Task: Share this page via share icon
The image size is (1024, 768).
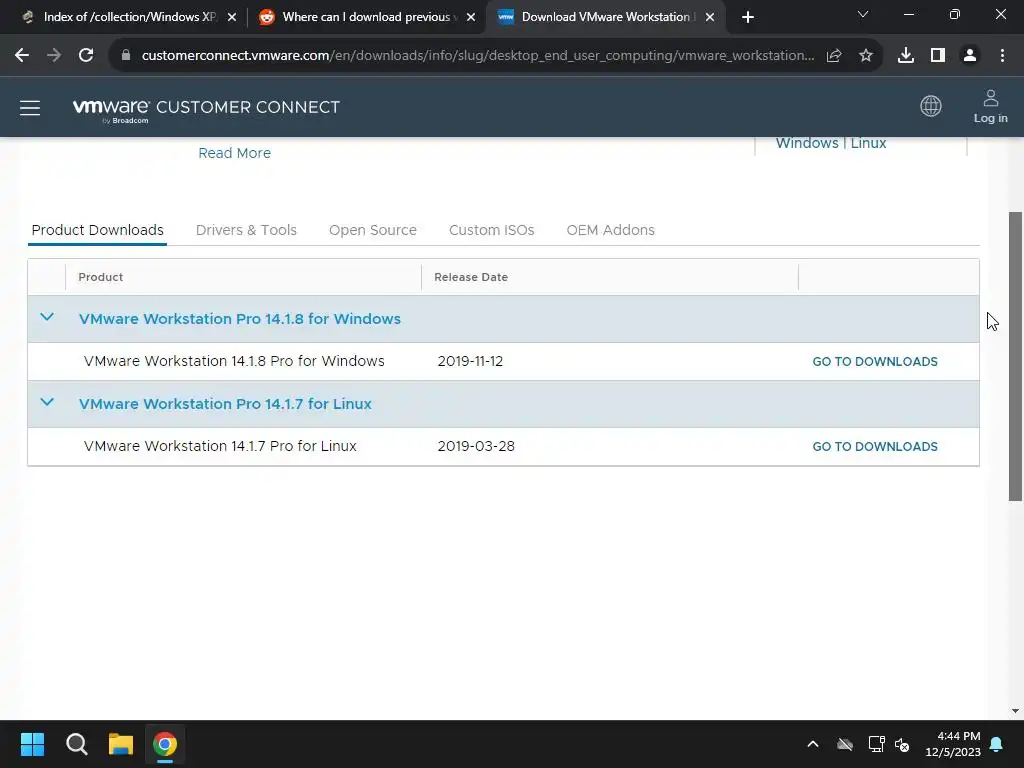Action: (x=834, y=56)
